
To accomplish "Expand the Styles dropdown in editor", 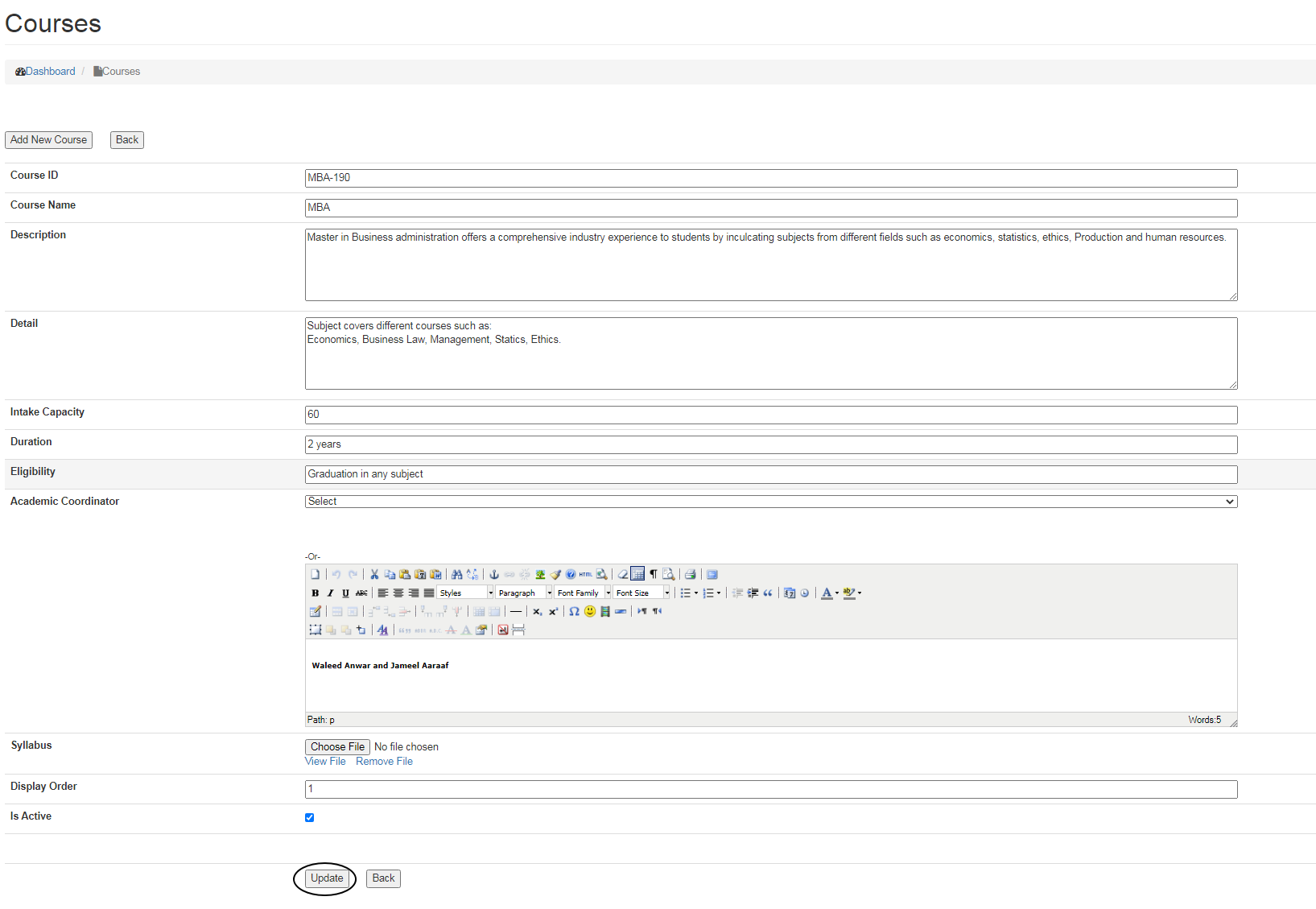I will (x=466, y=593).
